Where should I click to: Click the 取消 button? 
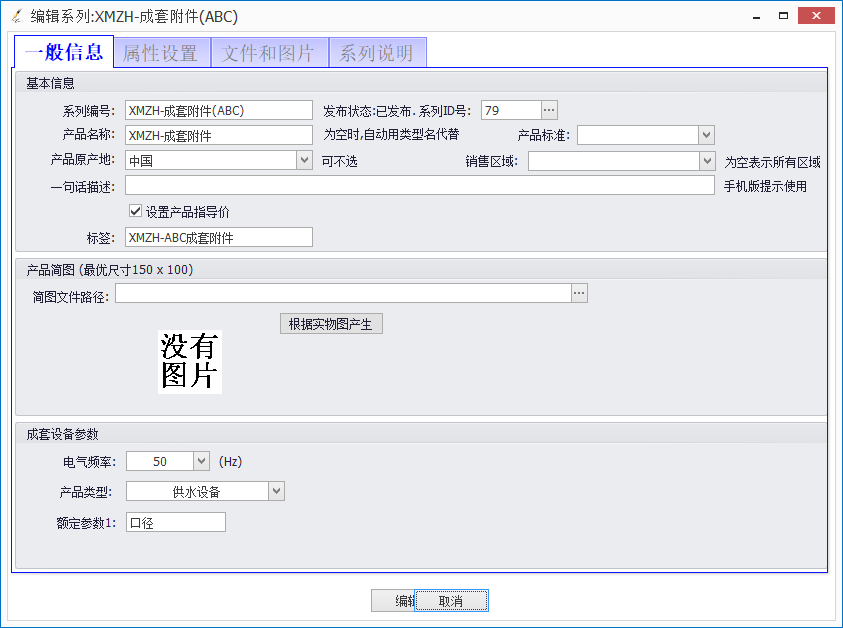(451, 601)
